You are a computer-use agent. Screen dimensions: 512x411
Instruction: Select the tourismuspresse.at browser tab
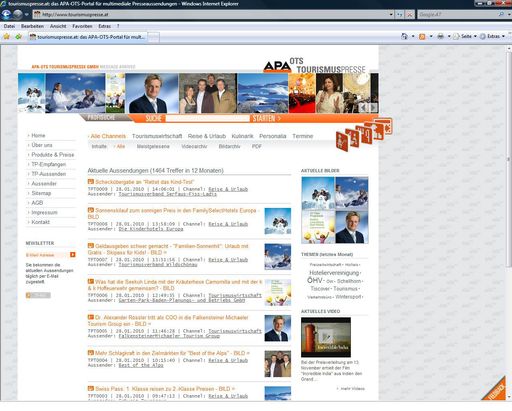point(87,37)
